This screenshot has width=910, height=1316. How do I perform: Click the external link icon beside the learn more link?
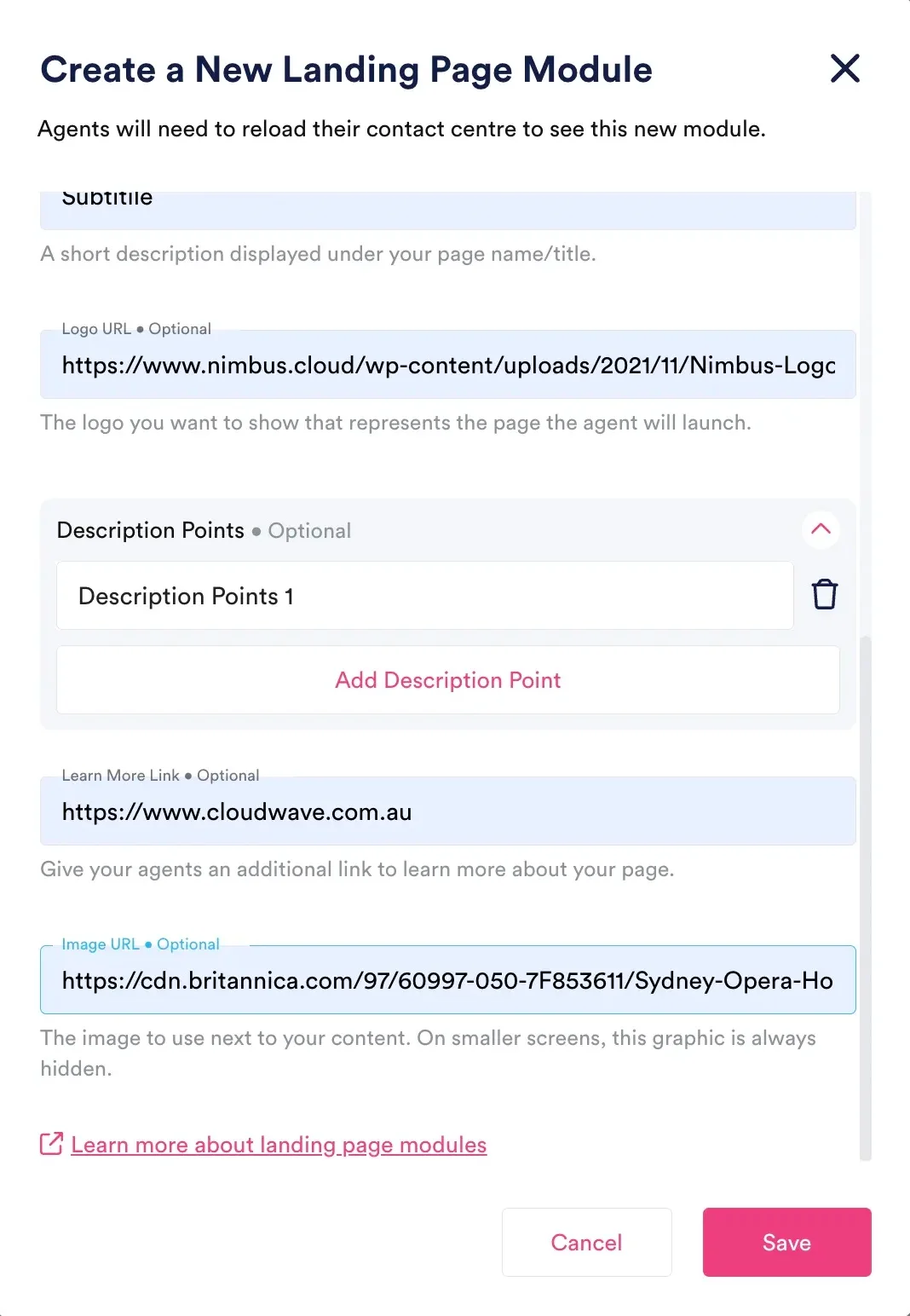pos(50,1144)
